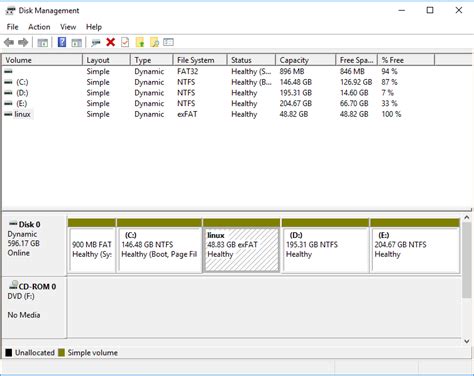Viewport: 474px width, 376px height.
Task: Click the CD-ROM 0 disc icon
Action: point(13,285)
